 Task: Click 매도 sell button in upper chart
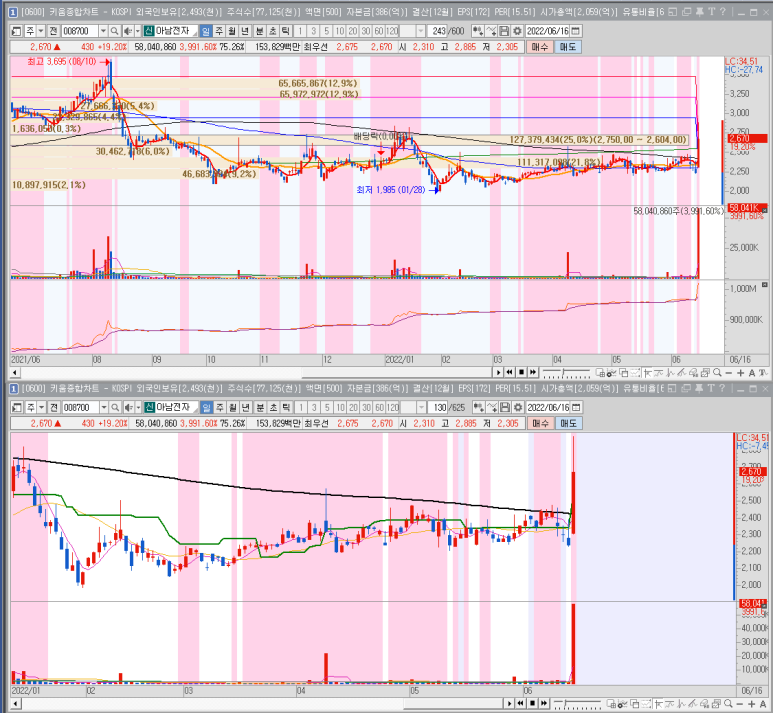pyautogui.click(x=567, y=47)
